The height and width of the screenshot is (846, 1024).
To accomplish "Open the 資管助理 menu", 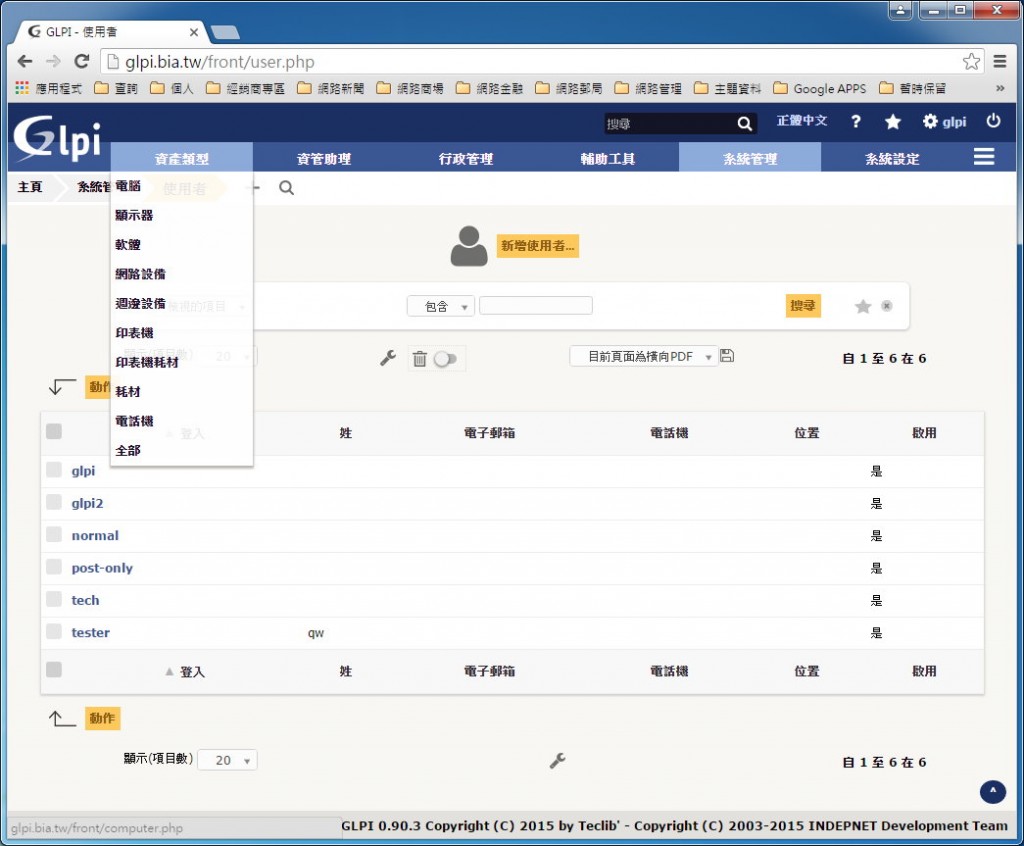I will [x=324, y=159].
